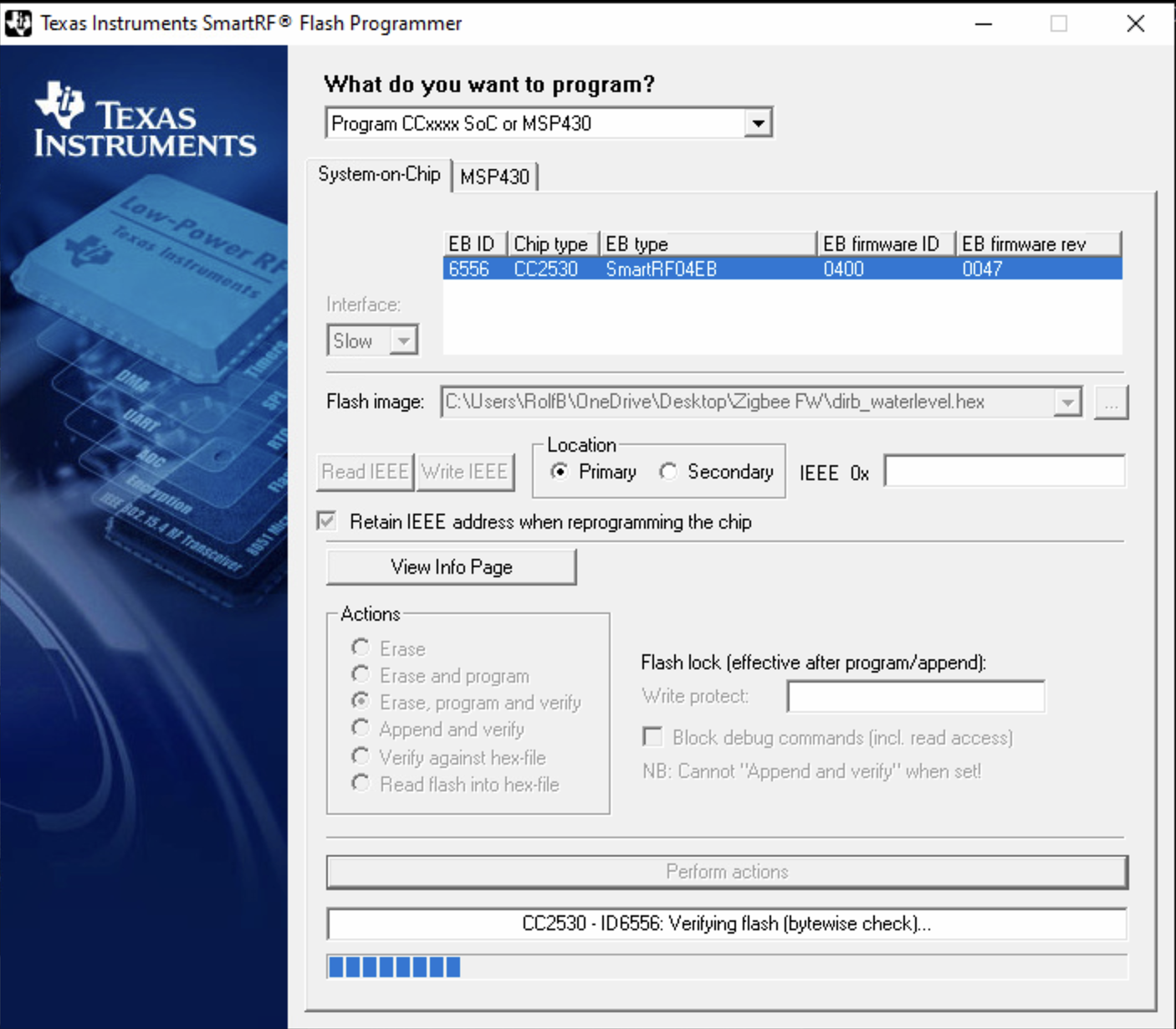Expand the Interface speed dropdown
Image resolution: width=1176 pixels, height=1029 pixels.
404,340
